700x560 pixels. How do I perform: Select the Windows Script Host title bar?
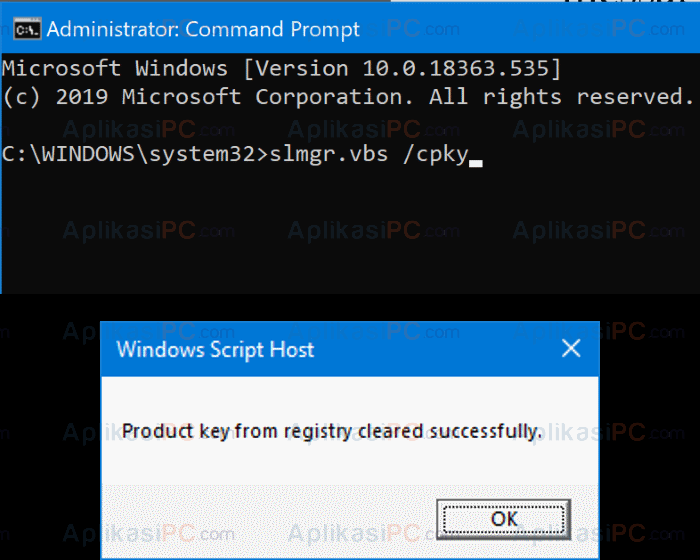tap(350, 349)
